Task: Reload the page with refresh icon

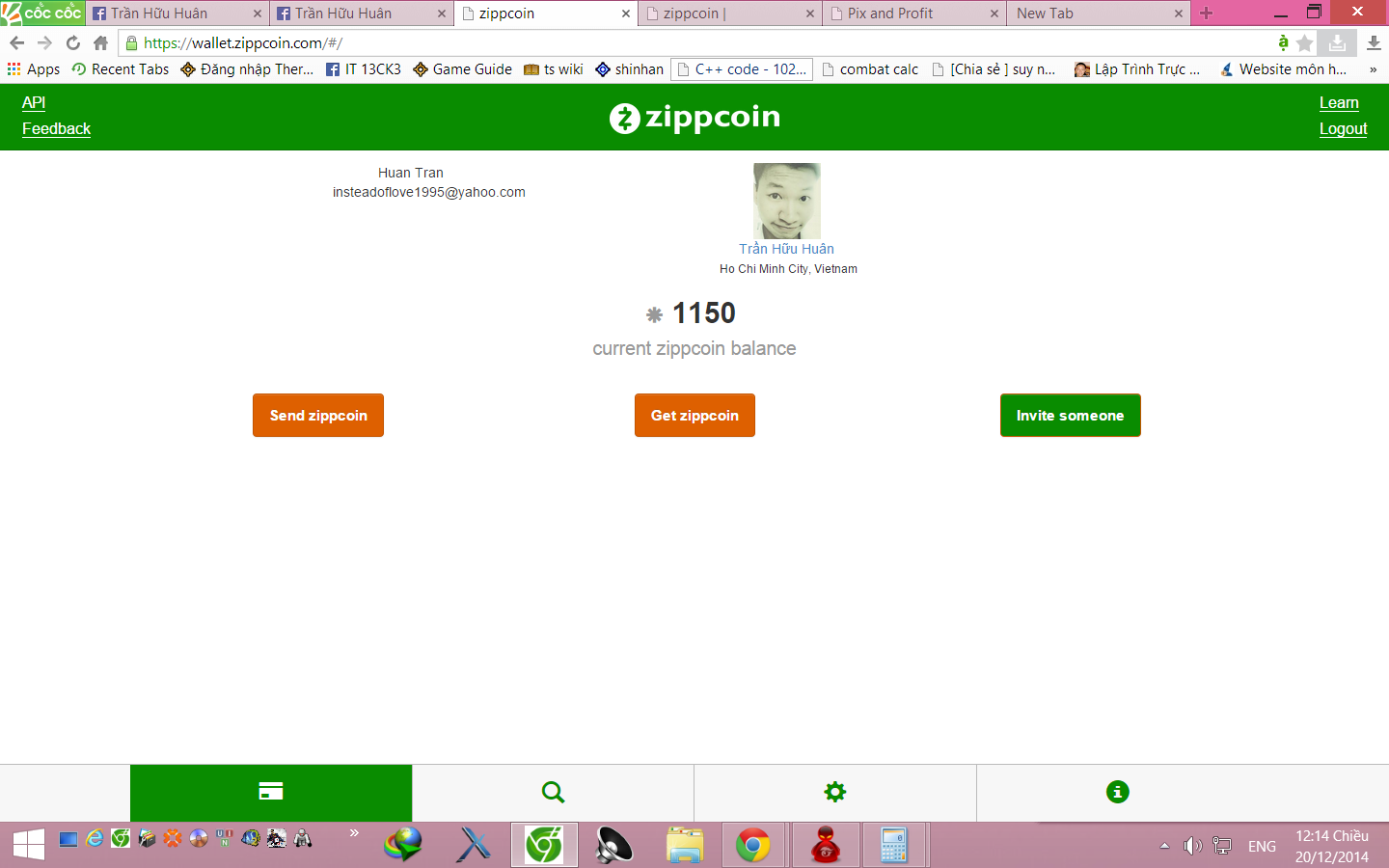Action: [x=72, y=43]
